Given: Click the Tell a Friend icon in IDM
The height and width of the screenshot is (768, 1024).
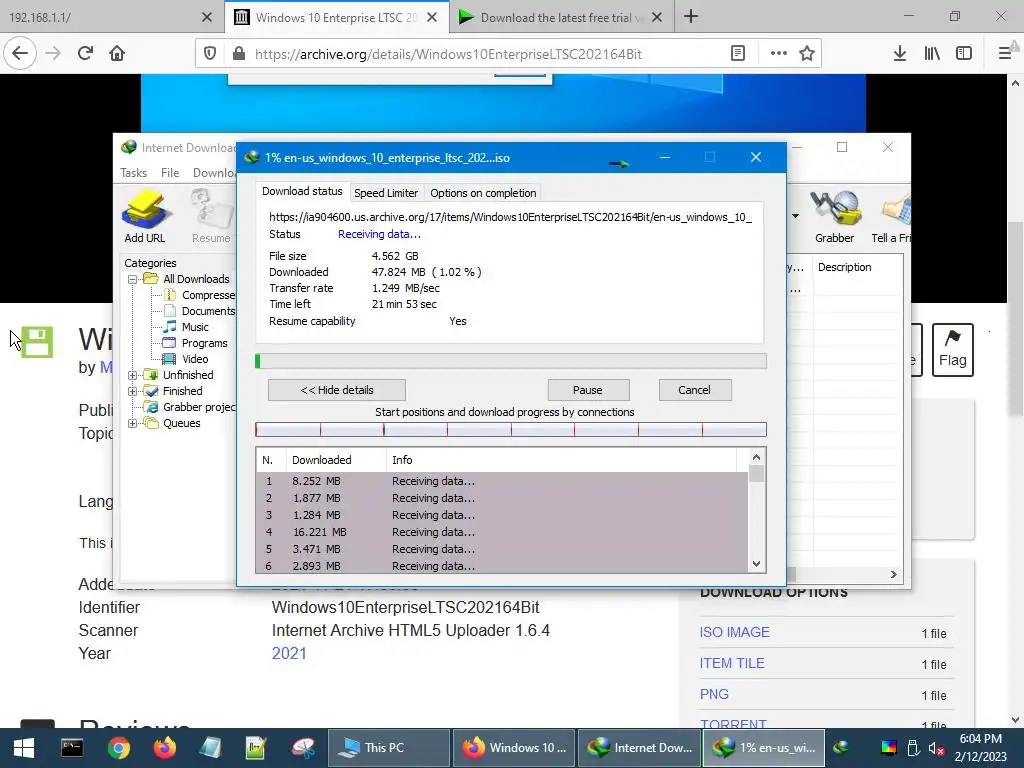Looking at the screenshot, I should point(891,217).
